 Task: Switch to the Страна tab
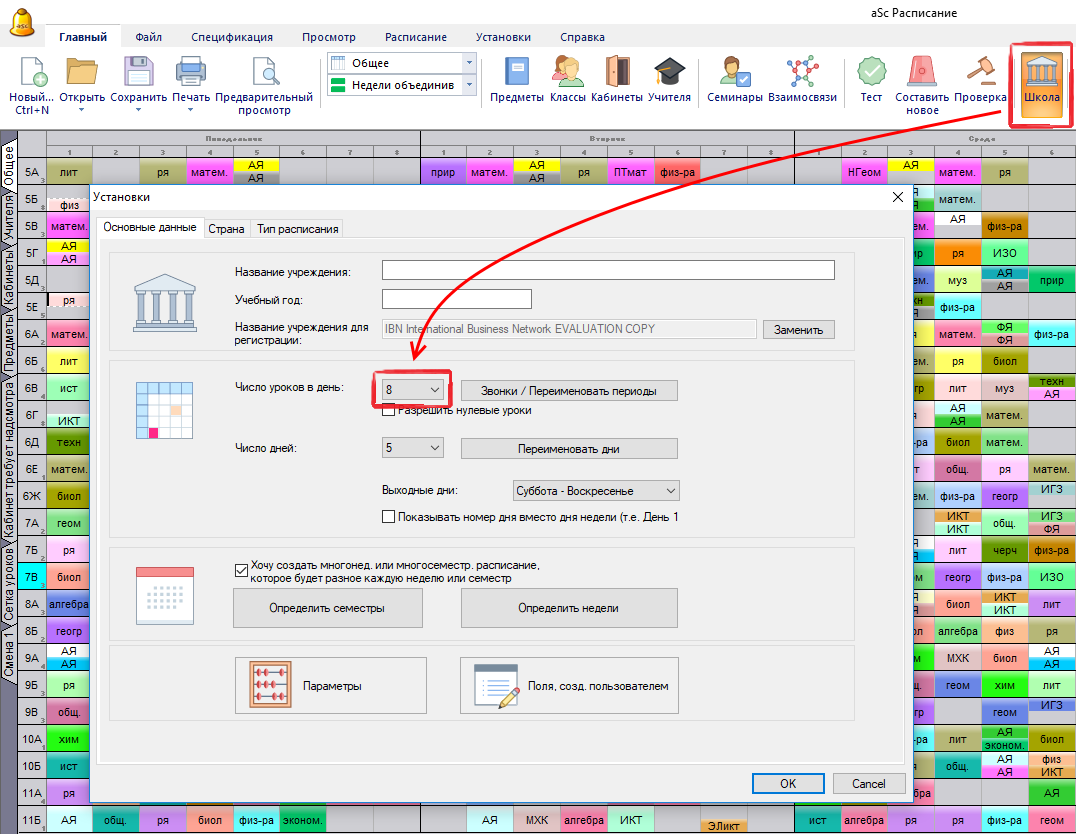(226, 229)
